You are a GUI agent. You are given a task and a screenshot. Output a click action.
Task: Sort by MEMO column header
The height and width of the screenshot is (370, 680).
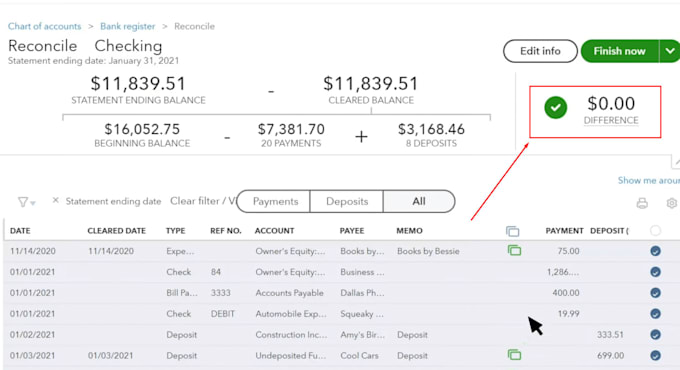409,231
